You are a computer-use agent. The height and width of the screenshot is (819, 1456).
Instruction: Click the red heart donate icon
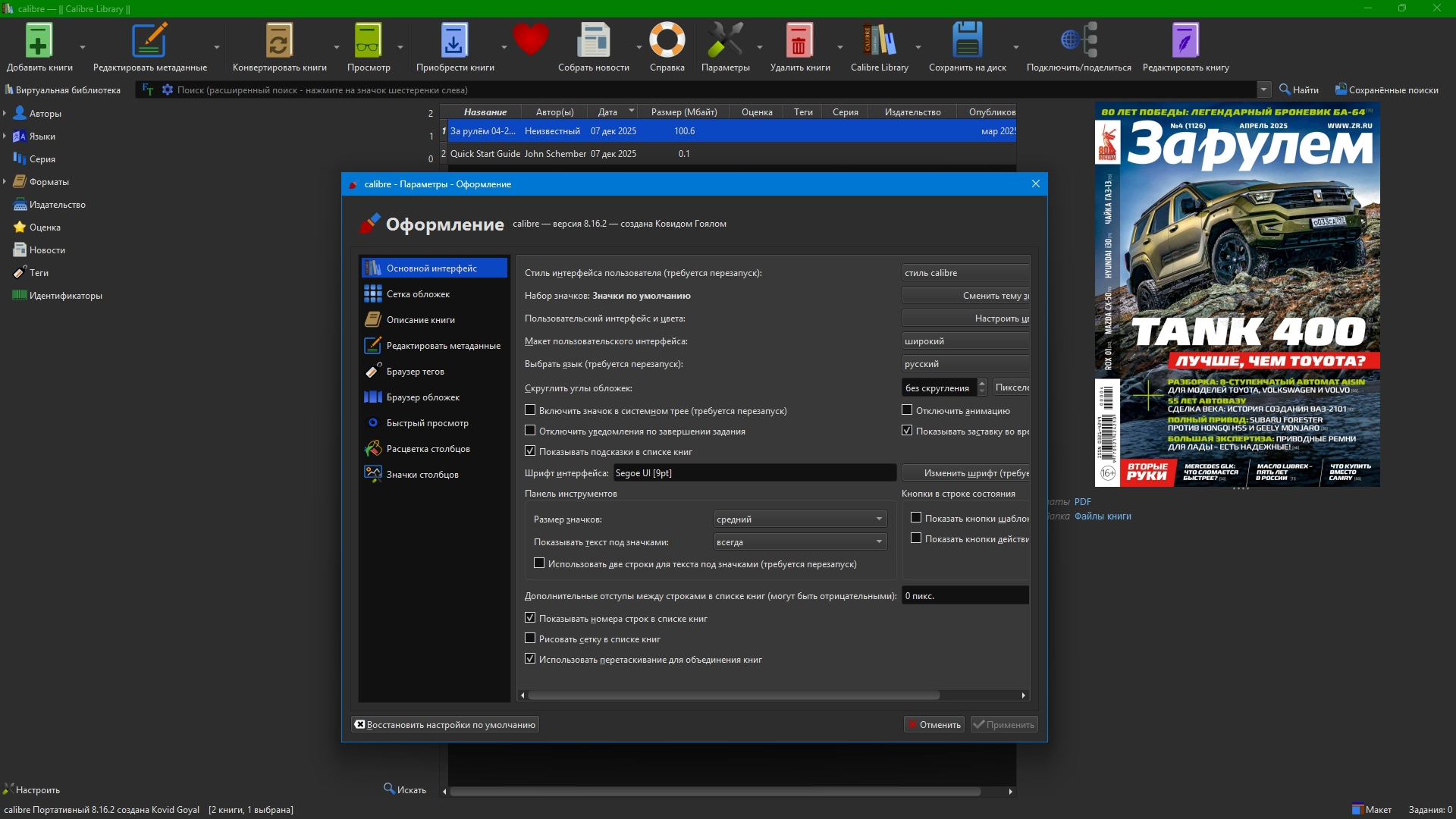530,39
